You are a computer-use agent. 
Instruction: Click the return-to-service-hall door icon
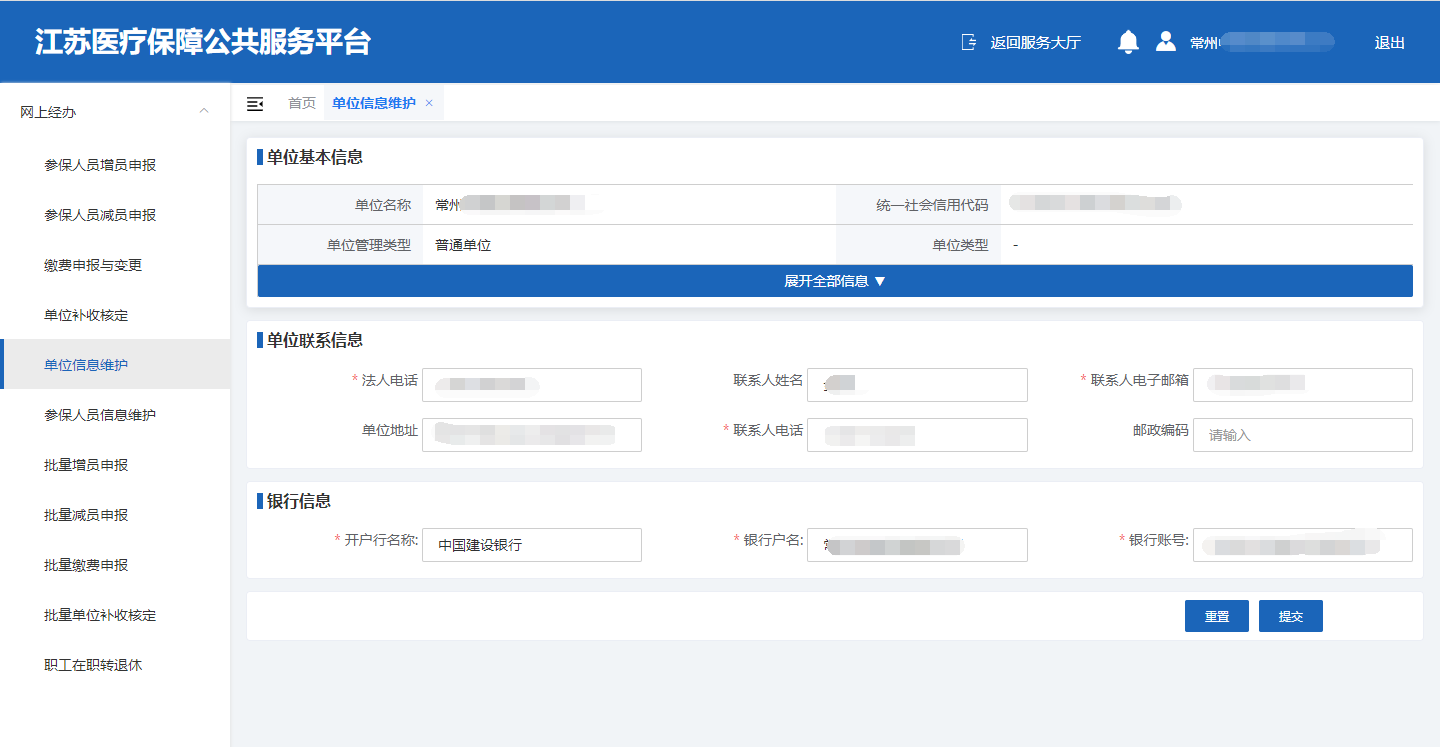point(968,42)
